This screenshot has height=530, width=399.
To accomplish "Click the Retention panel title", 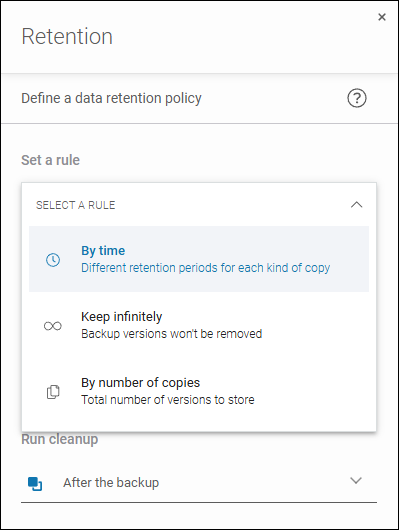I will [67, 36].
